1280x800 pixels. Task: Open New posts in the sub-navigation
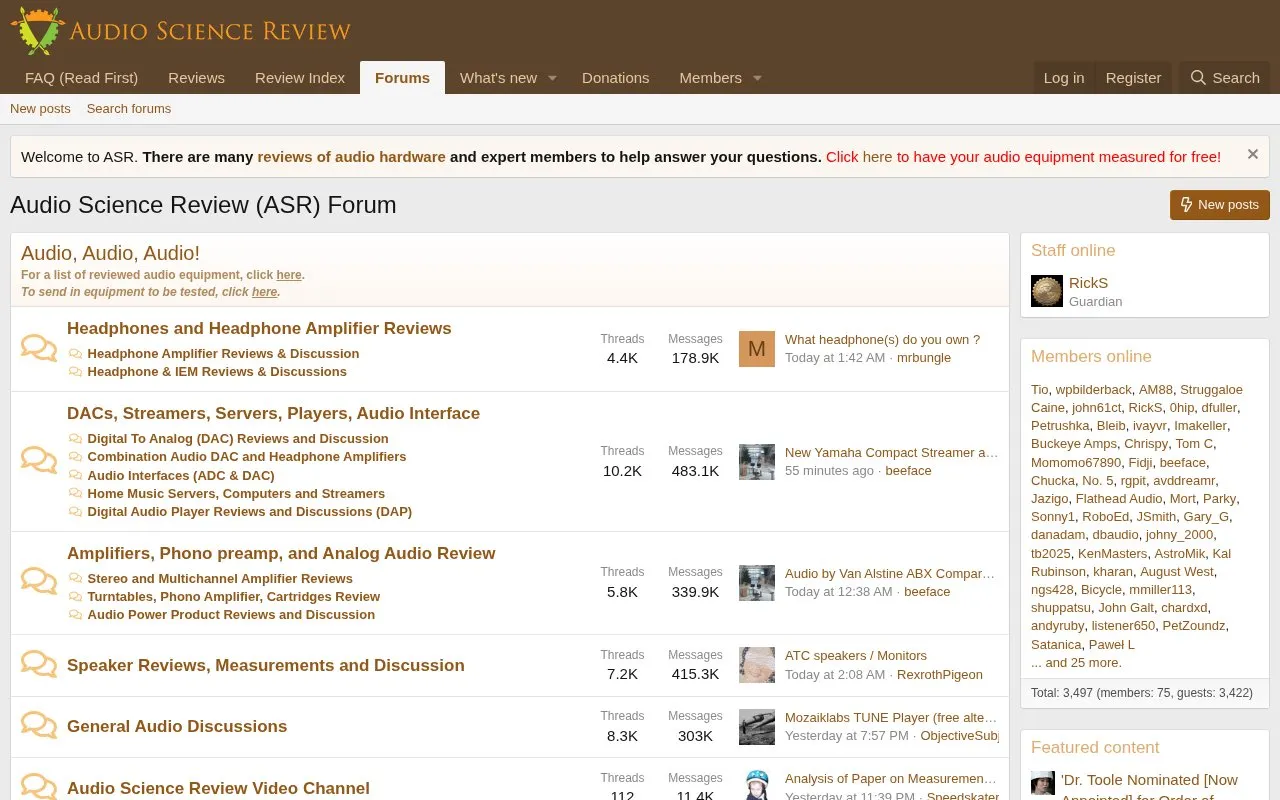40,109
